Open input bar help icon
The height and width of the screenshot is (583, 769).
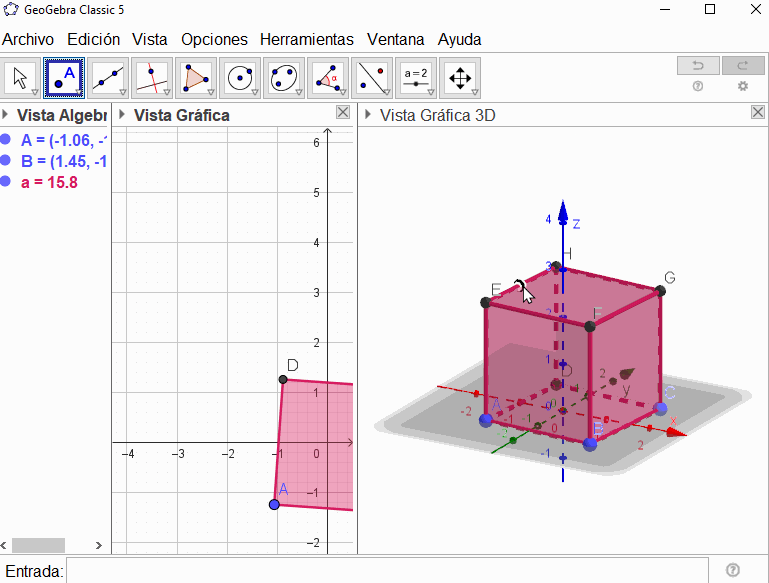click(733, 570)
